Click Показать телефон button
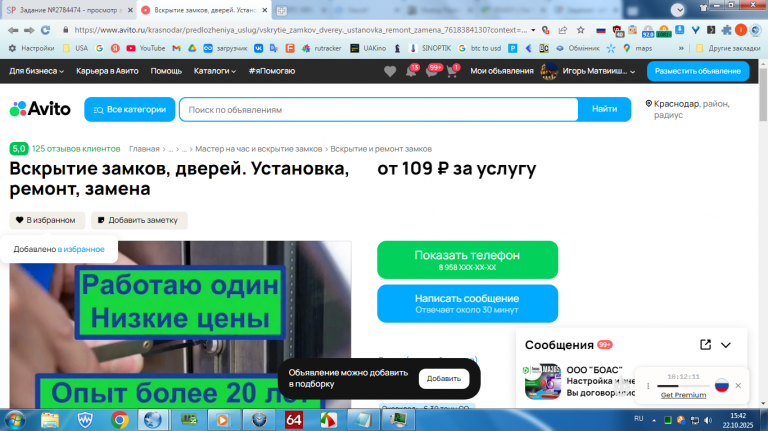 pos(467,260)
